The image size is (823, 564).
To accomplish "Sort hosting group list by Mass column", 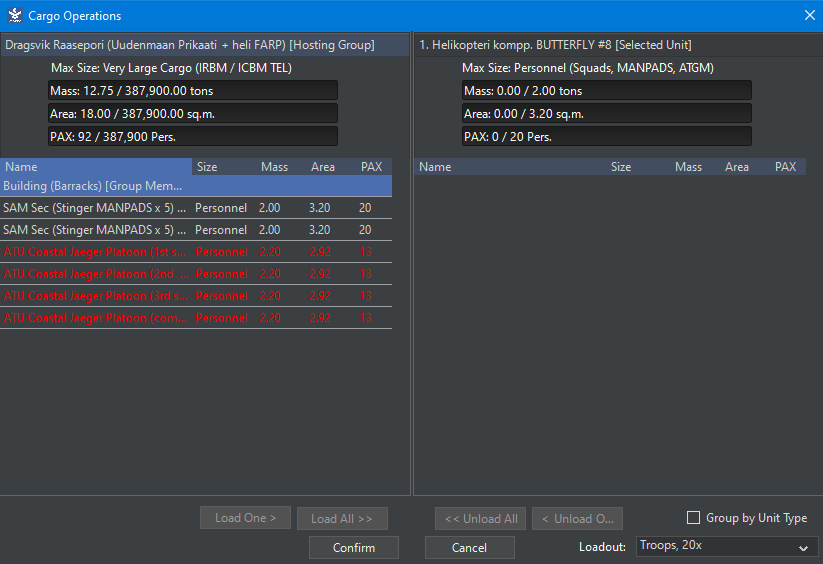I will tap(281, 166).
